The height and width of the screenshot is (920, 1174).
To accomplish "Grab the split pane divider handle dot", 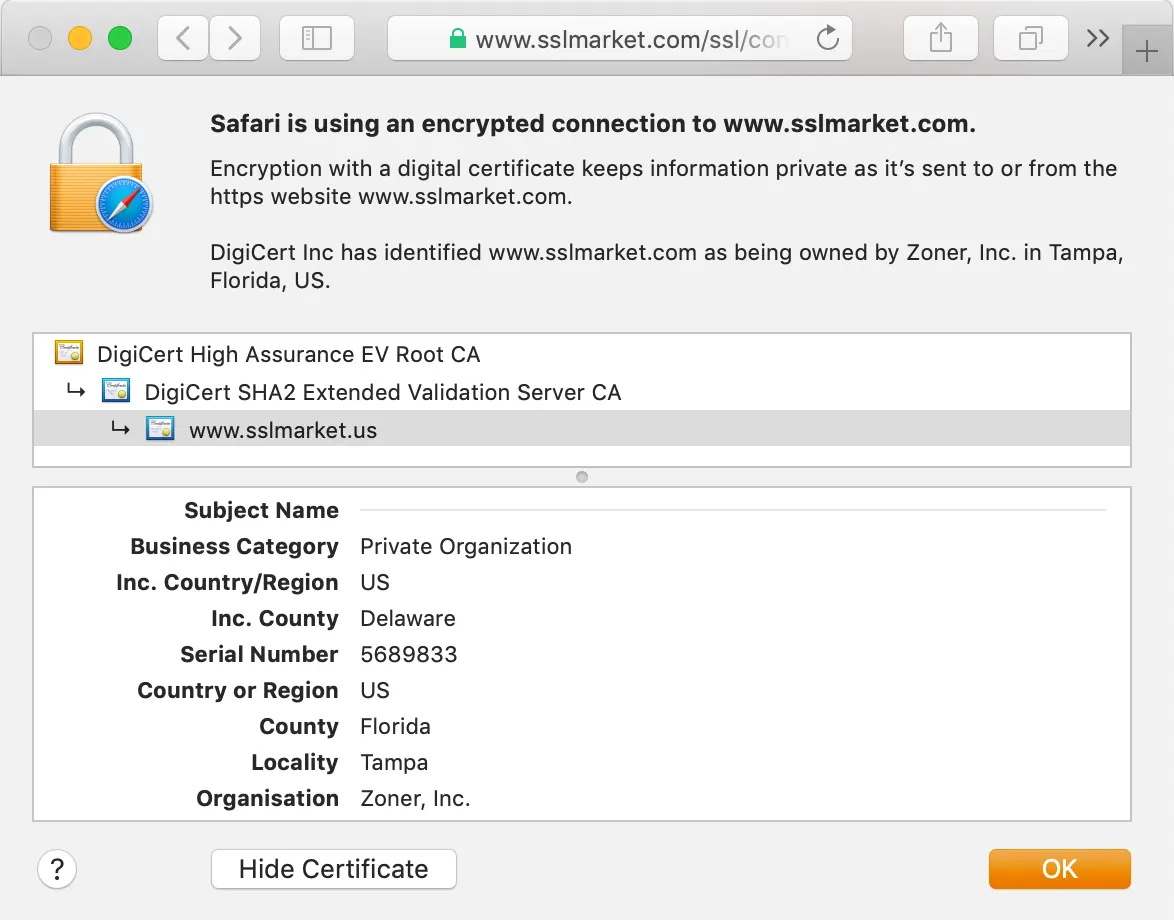I will (582, 477).
